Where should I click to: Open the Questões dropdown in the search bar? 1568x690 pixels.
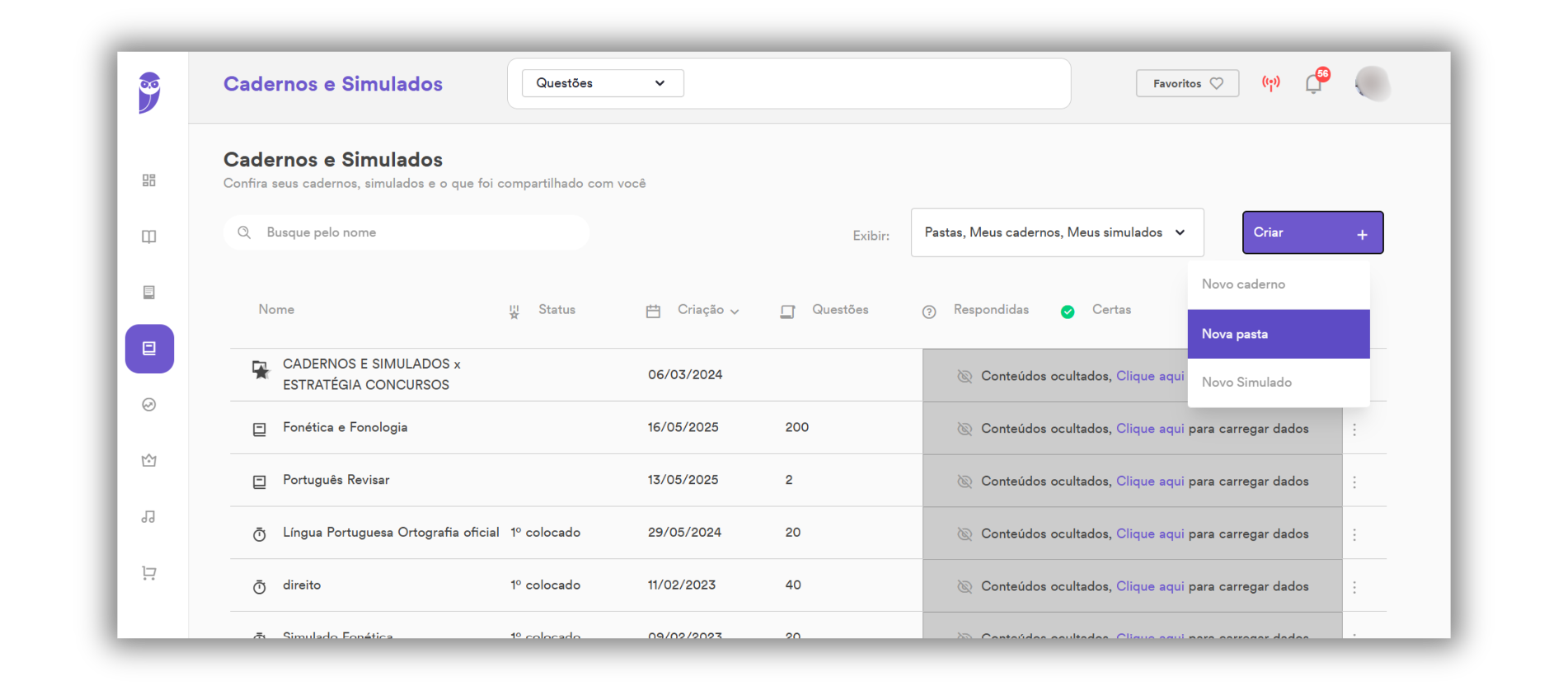603,83
